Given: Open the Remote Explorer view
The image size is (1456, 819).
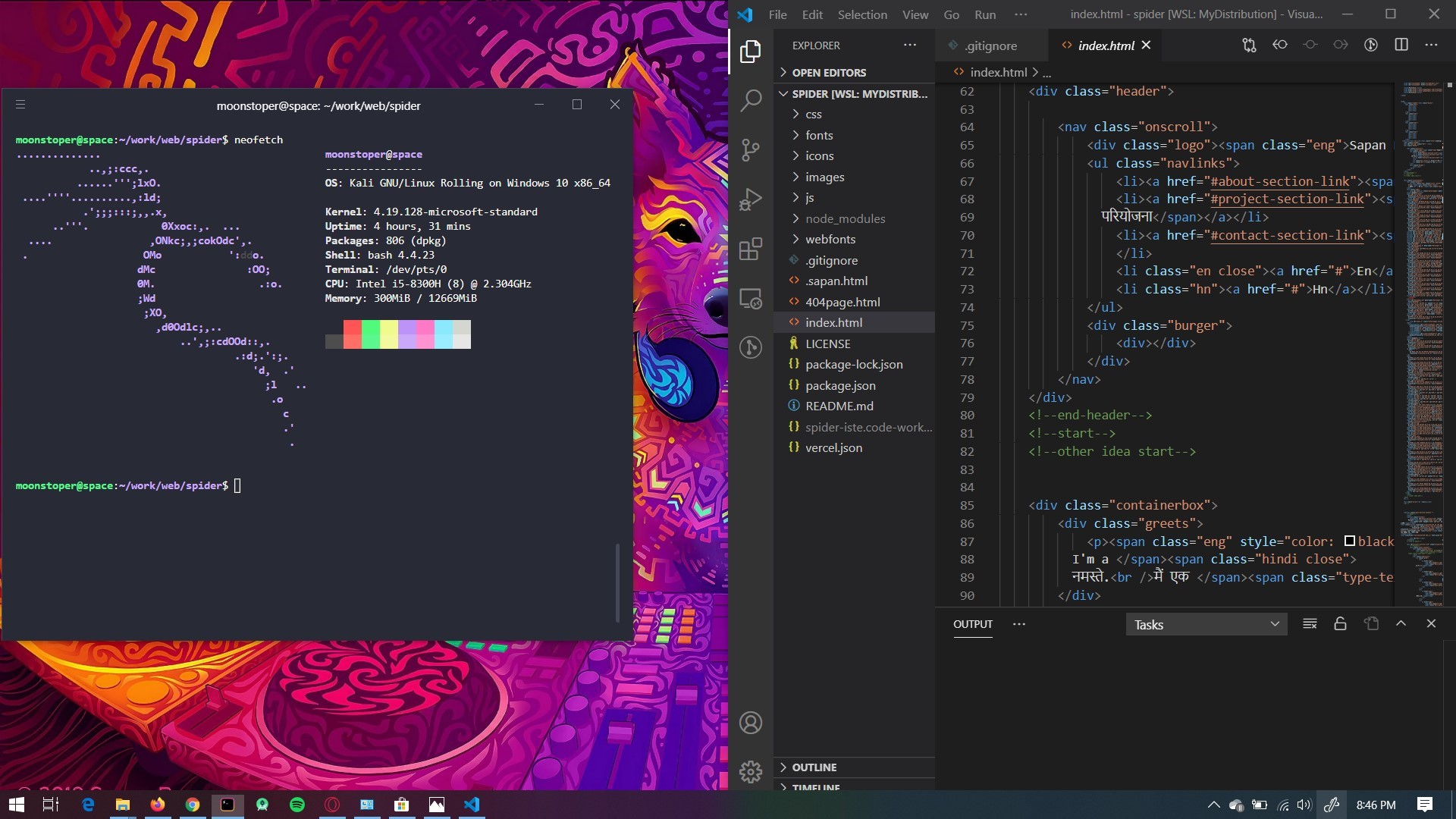Looking at the screenshot, I should tap(751, 299).
